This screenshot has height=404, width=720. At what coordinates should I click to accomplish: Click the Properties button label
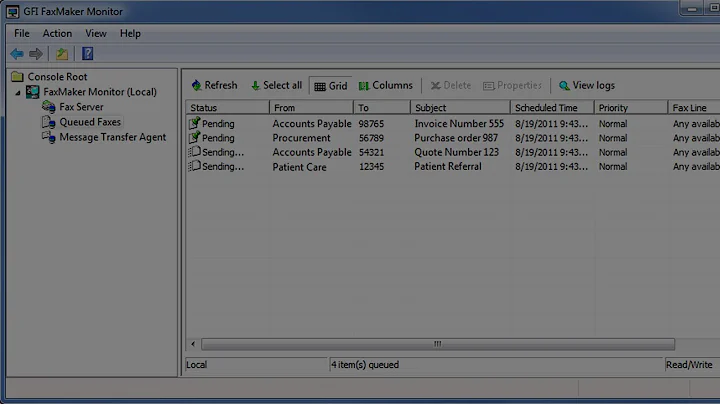[519, 85]
